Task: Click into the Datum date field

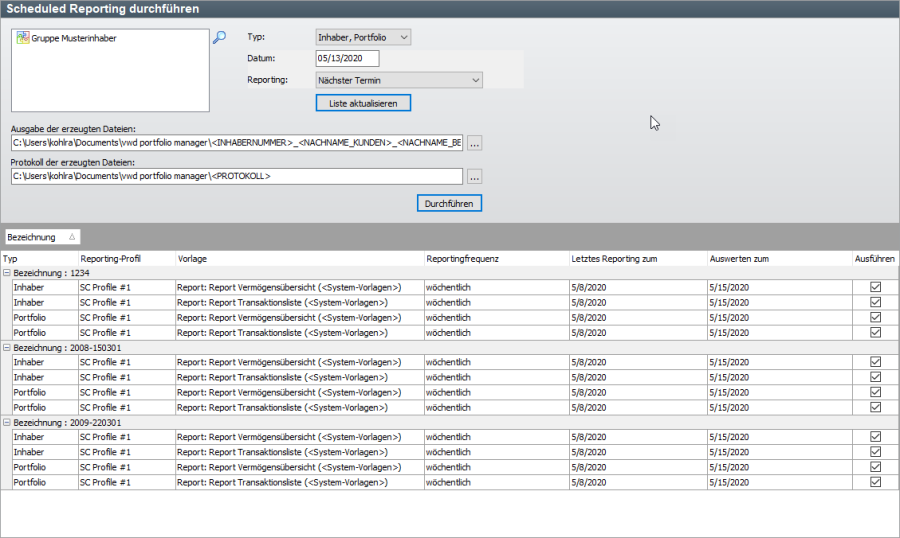Action: 347,59
